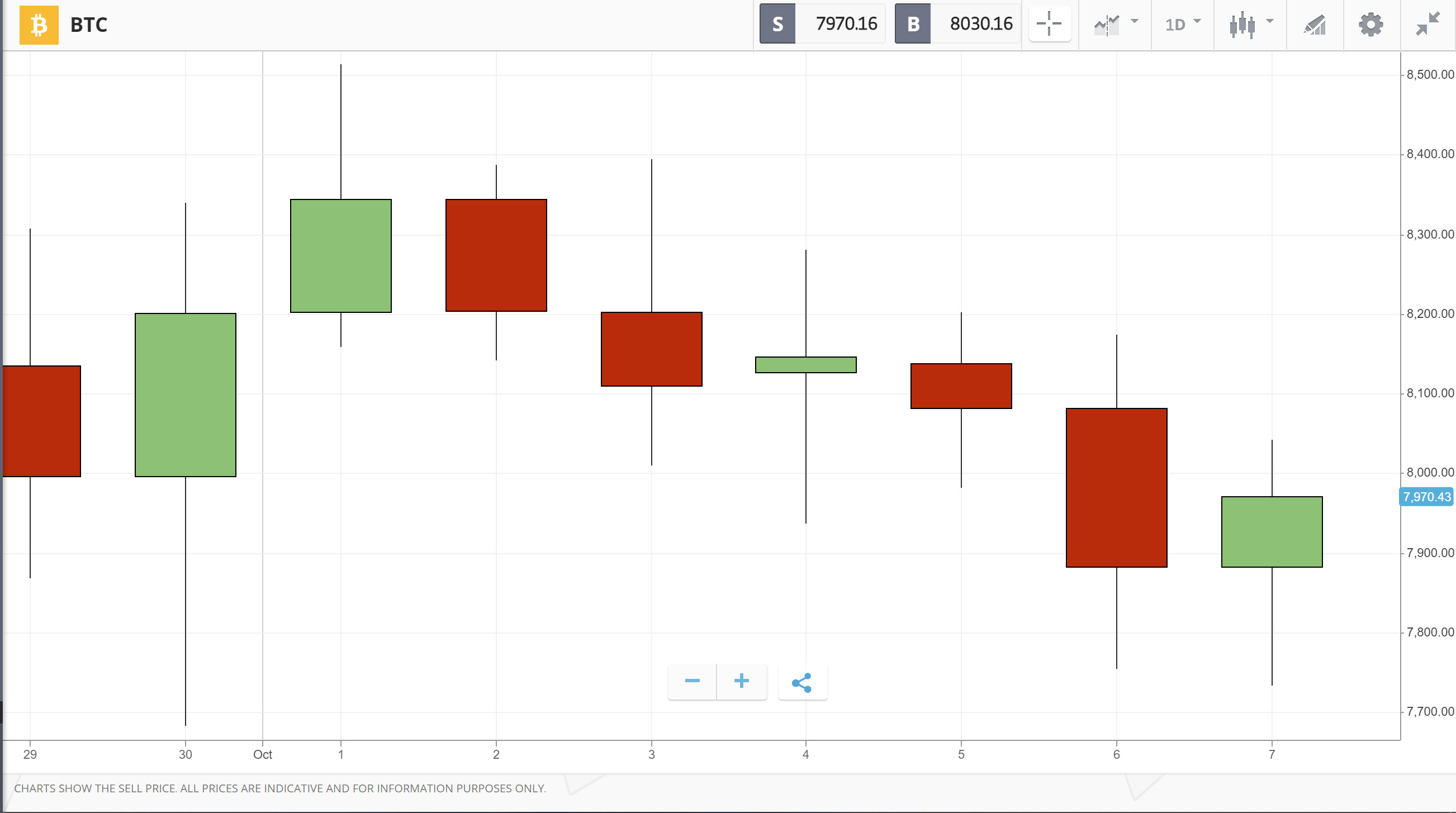Click the candlestick chart type icon
The height and width of the screenshot is (813, 1456).
(1242, 25)
